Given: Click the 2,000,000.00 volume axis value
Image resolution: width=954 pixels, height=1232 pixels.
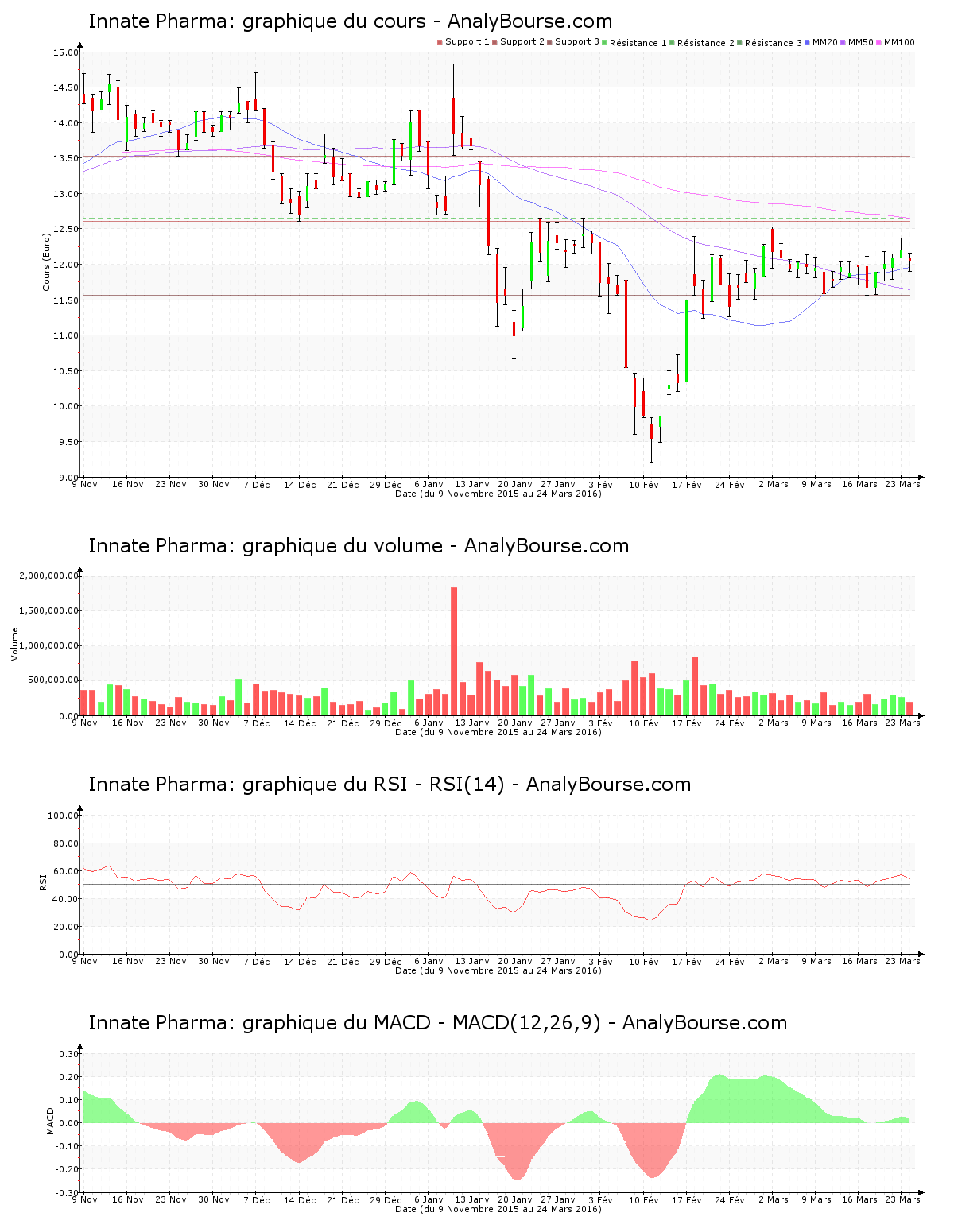Looking at the screenshot, I should click(x=48, y=575).
